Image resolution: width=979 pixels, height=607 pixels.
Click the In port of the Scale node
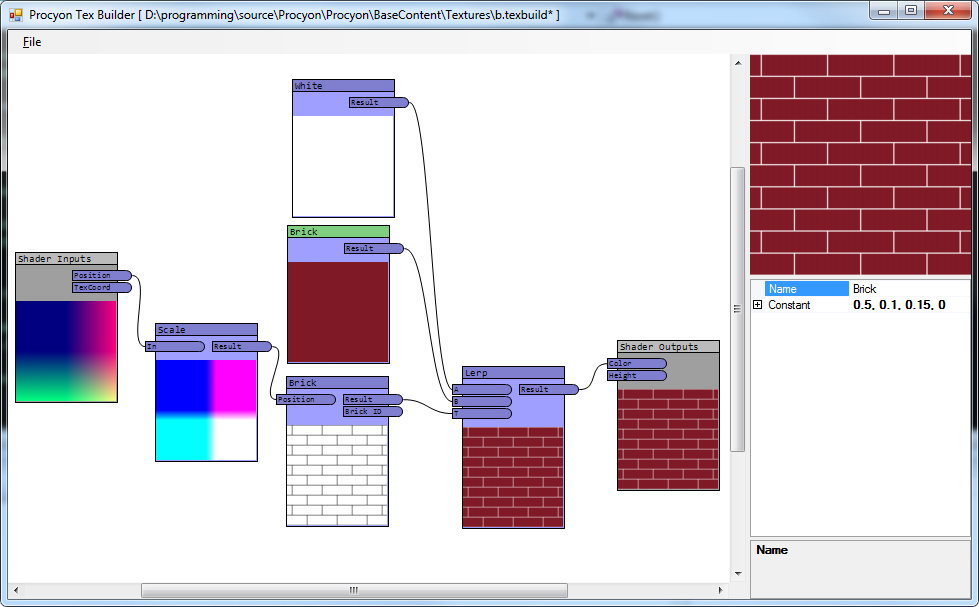tap(174, 347)
